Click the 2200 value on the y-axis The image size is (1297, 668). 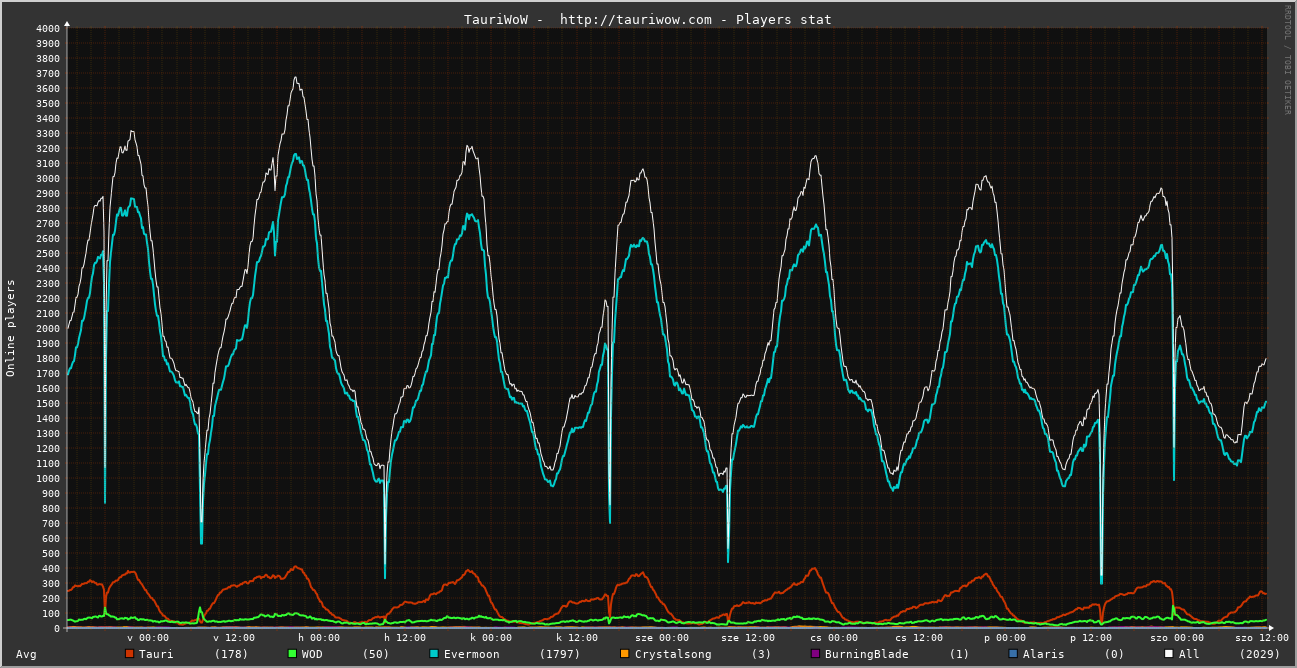[48, 298]
